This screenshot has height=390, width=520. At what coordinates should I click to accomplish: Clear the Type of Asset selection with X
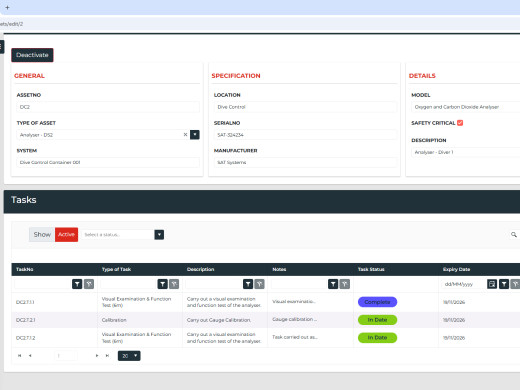point(185,135)
